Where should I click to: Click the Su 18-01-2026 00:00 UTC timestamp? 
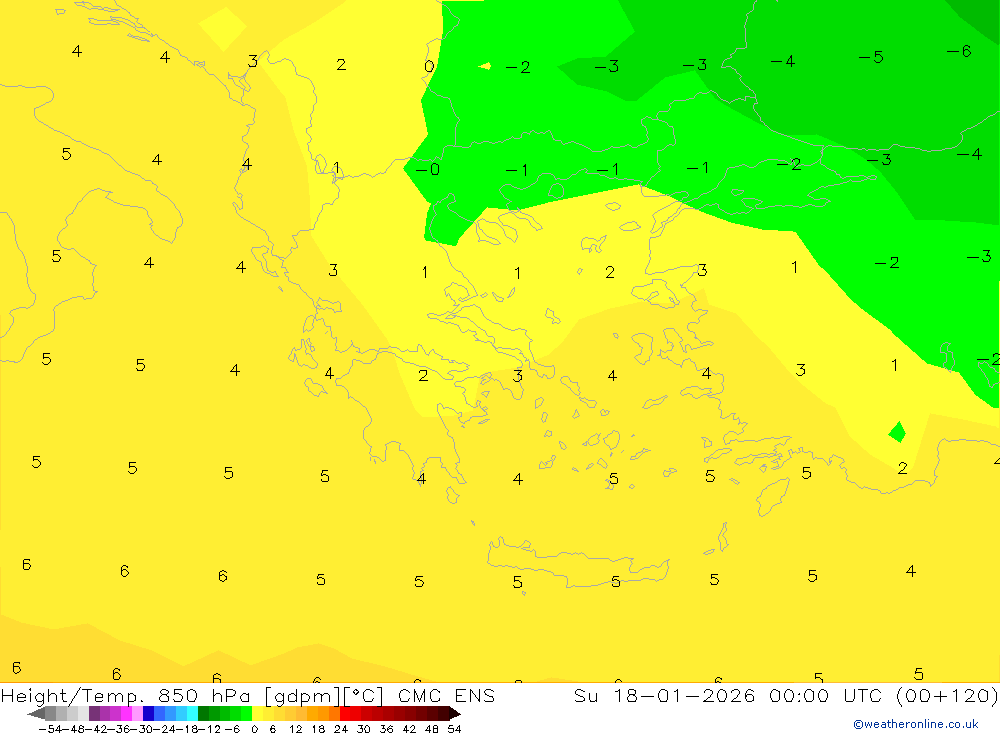tap(727, 695)
